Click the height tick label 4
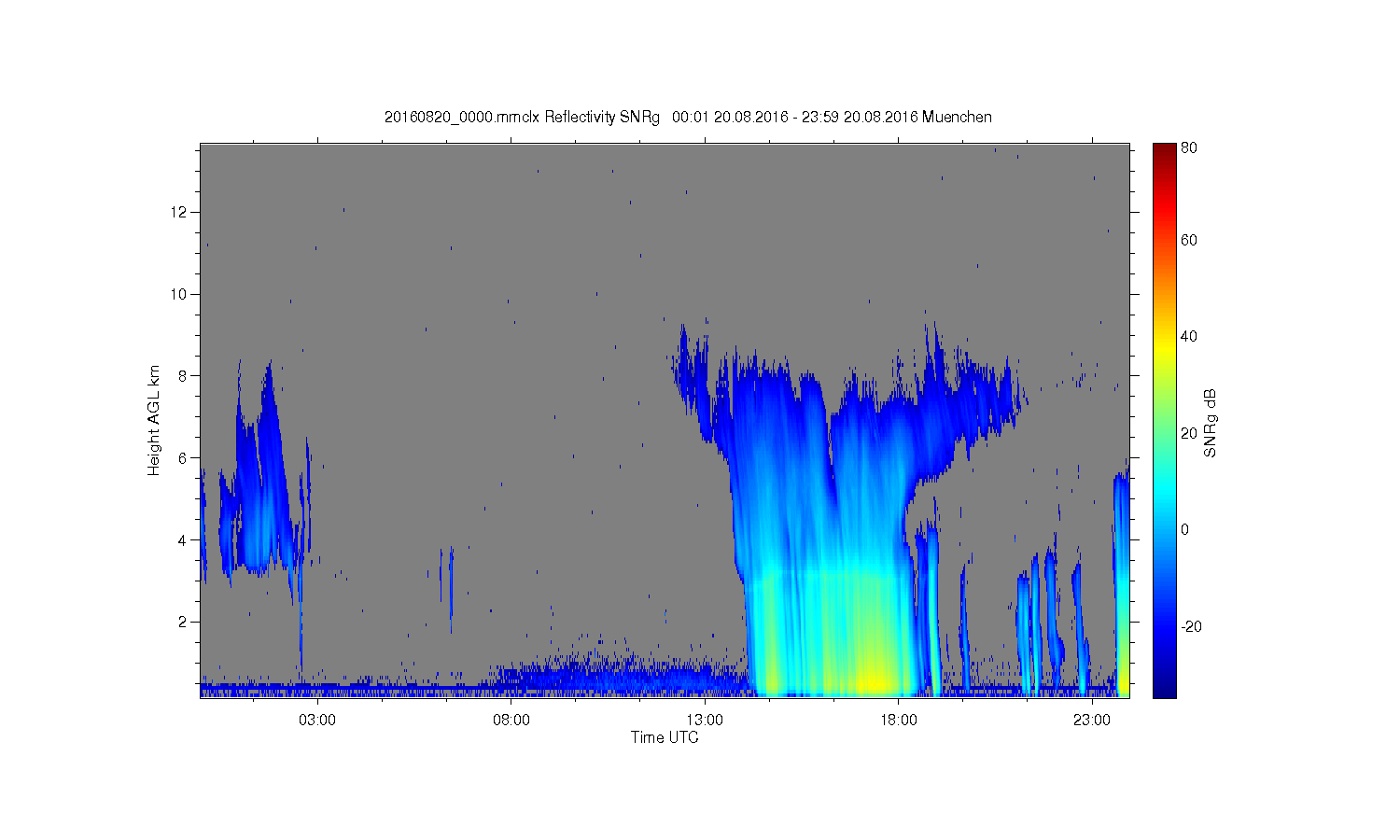 pos(184,540)
